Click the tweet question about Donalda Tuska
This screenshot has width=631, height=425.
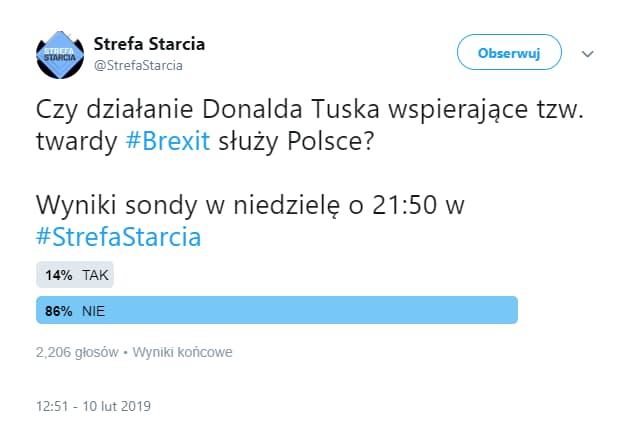(x=310, y=125)
